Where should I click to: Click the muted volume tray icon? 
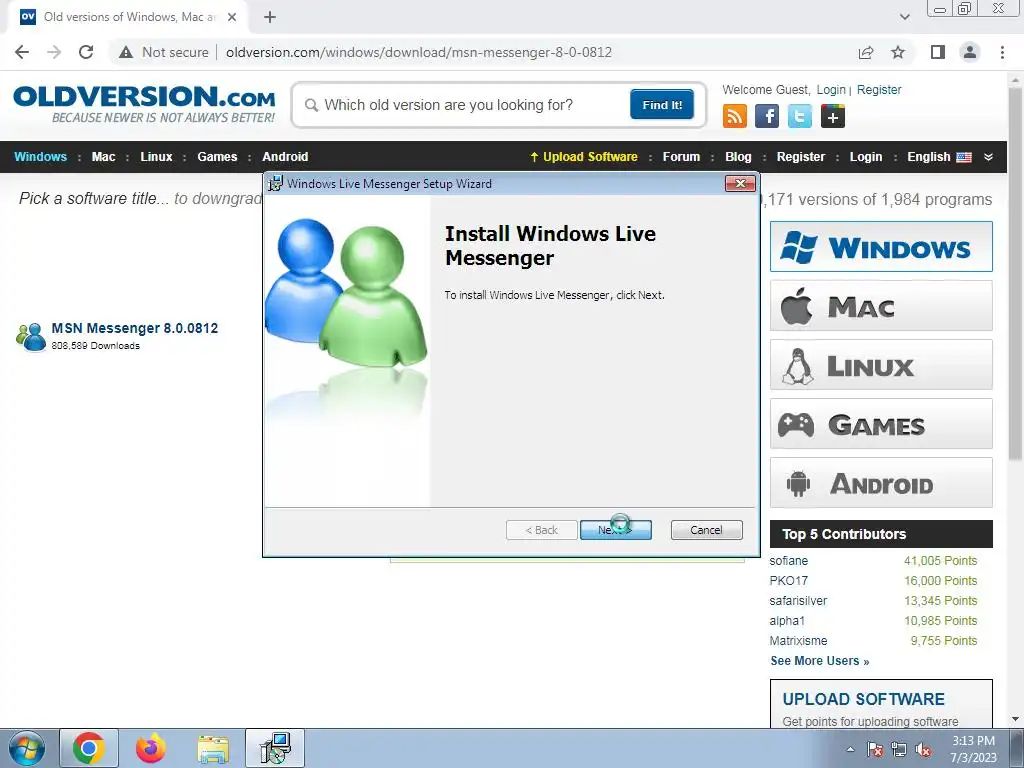coord(923,750)
